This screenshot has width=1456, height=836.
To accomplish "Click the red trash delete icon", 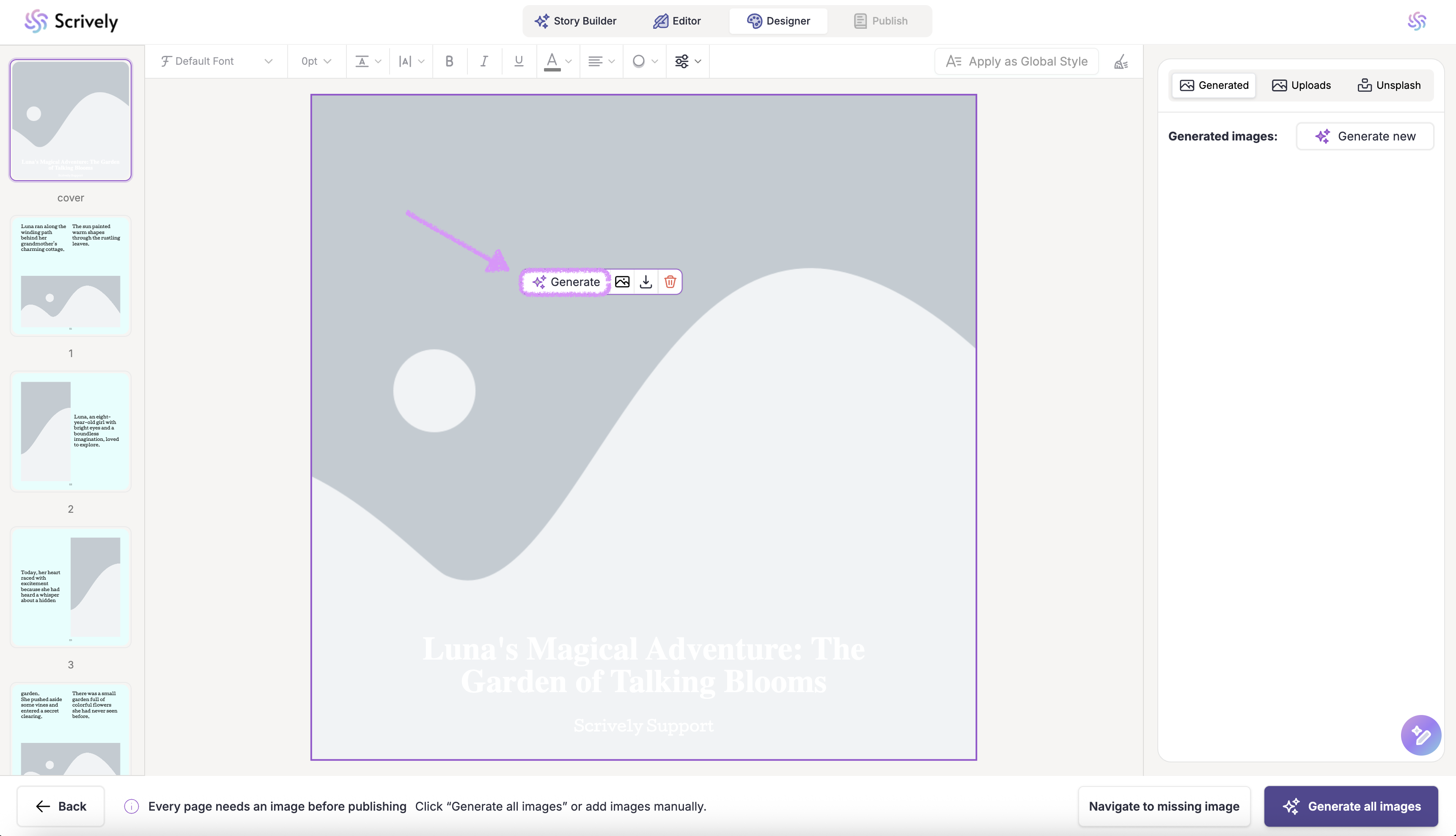I will coord(670,282).
